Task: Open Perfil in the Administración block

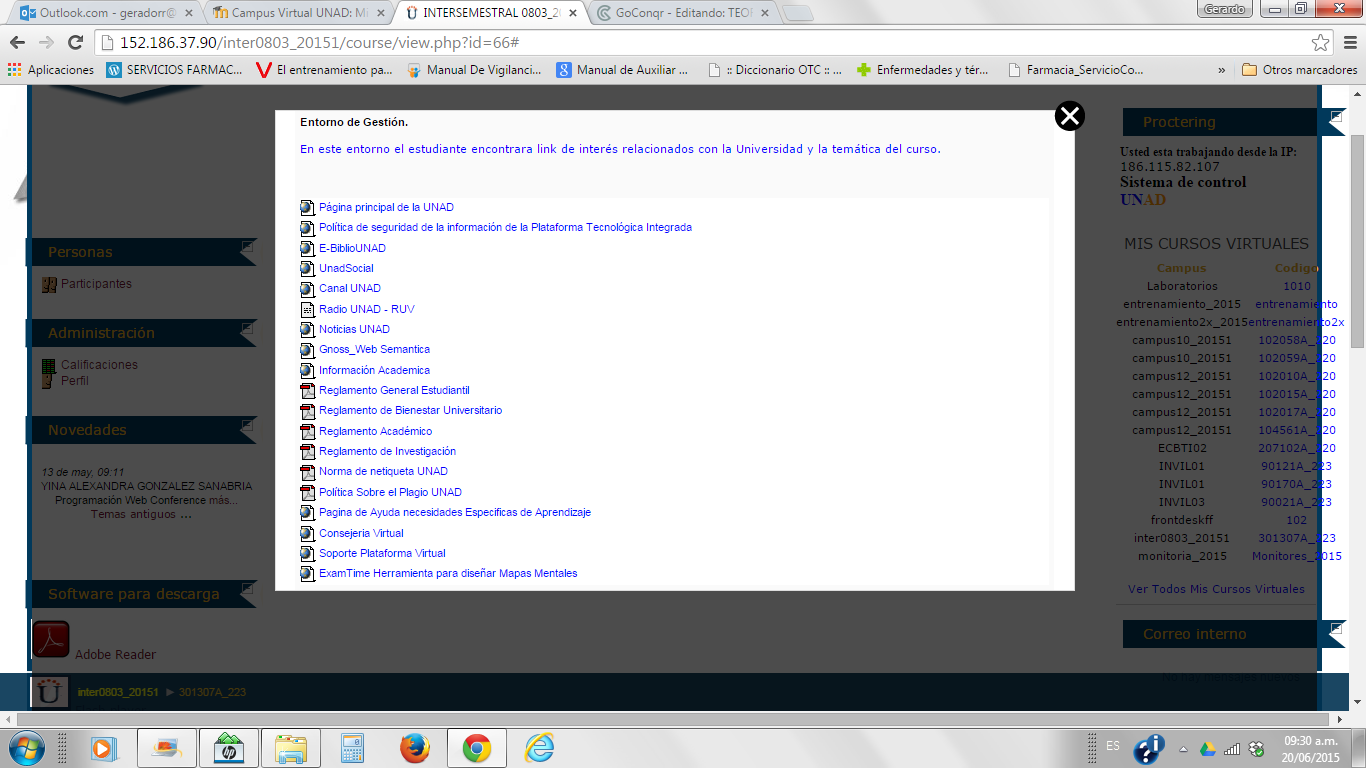Action: pyautogui.click(x=75, y=381)
